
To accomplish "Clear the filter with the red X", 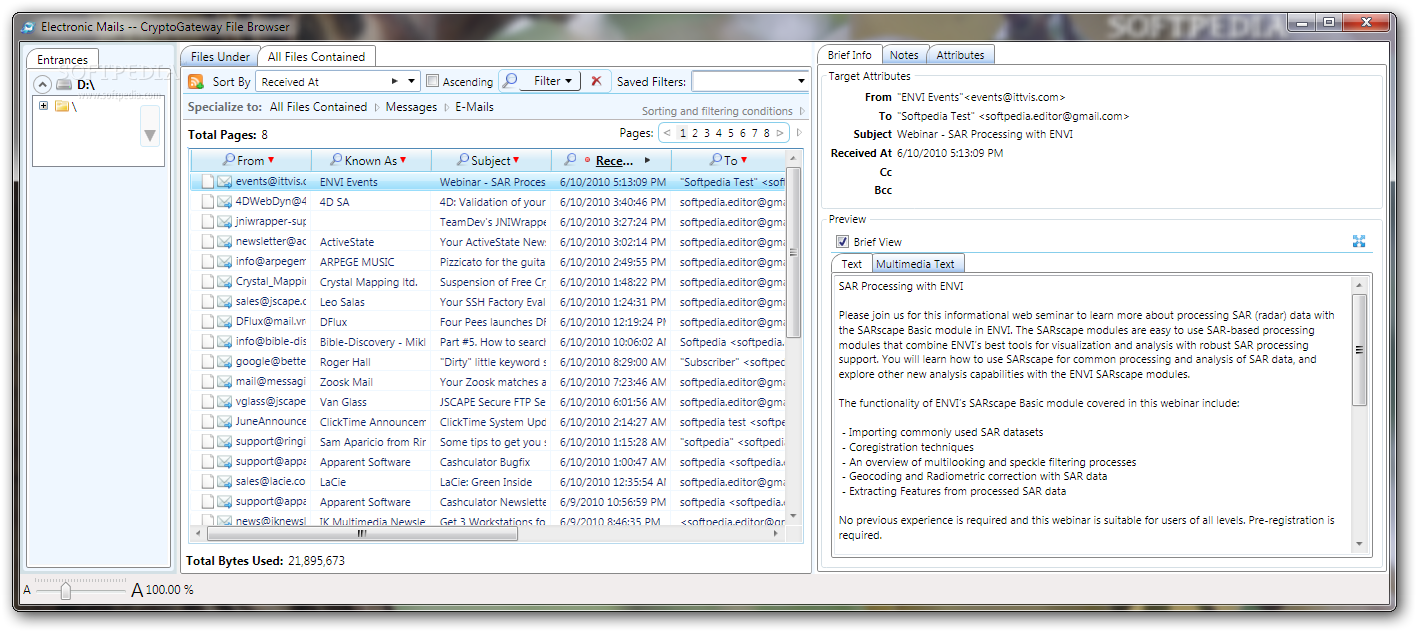I will (x=596, y=81).
